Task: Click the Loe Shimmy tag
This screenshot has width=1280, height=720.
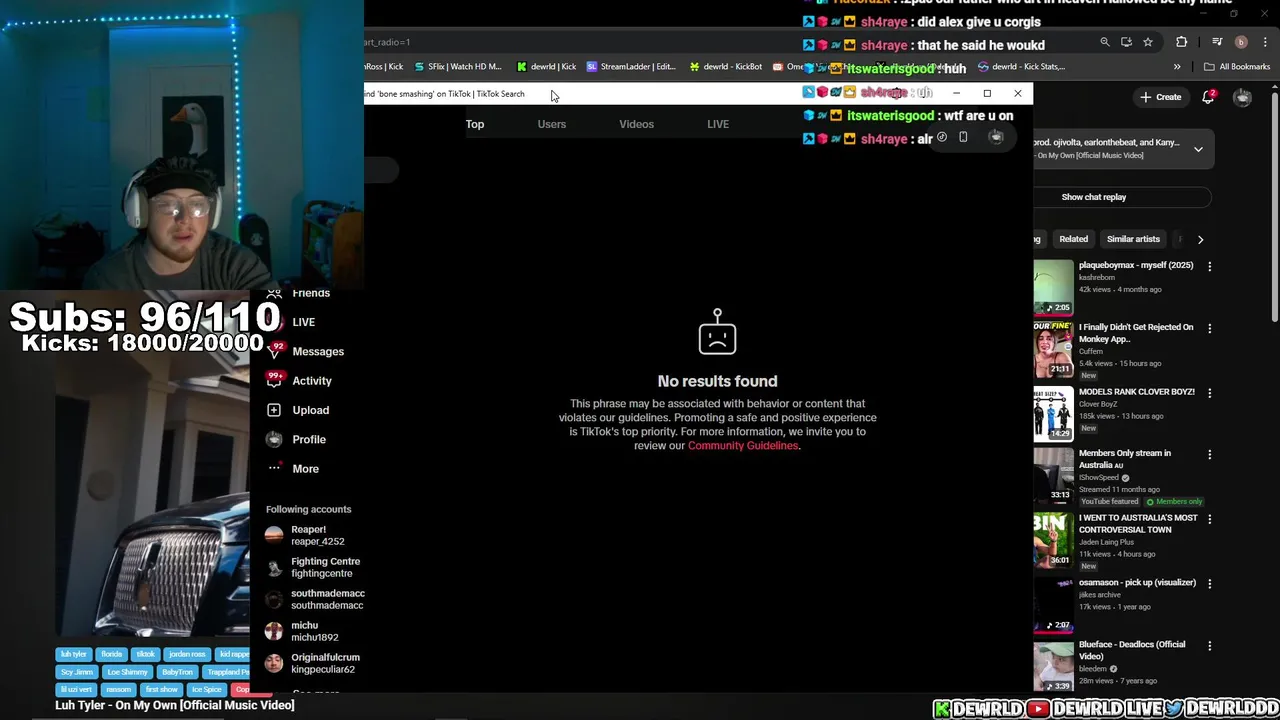Action: pyautogui.click(x=127, y=672)
